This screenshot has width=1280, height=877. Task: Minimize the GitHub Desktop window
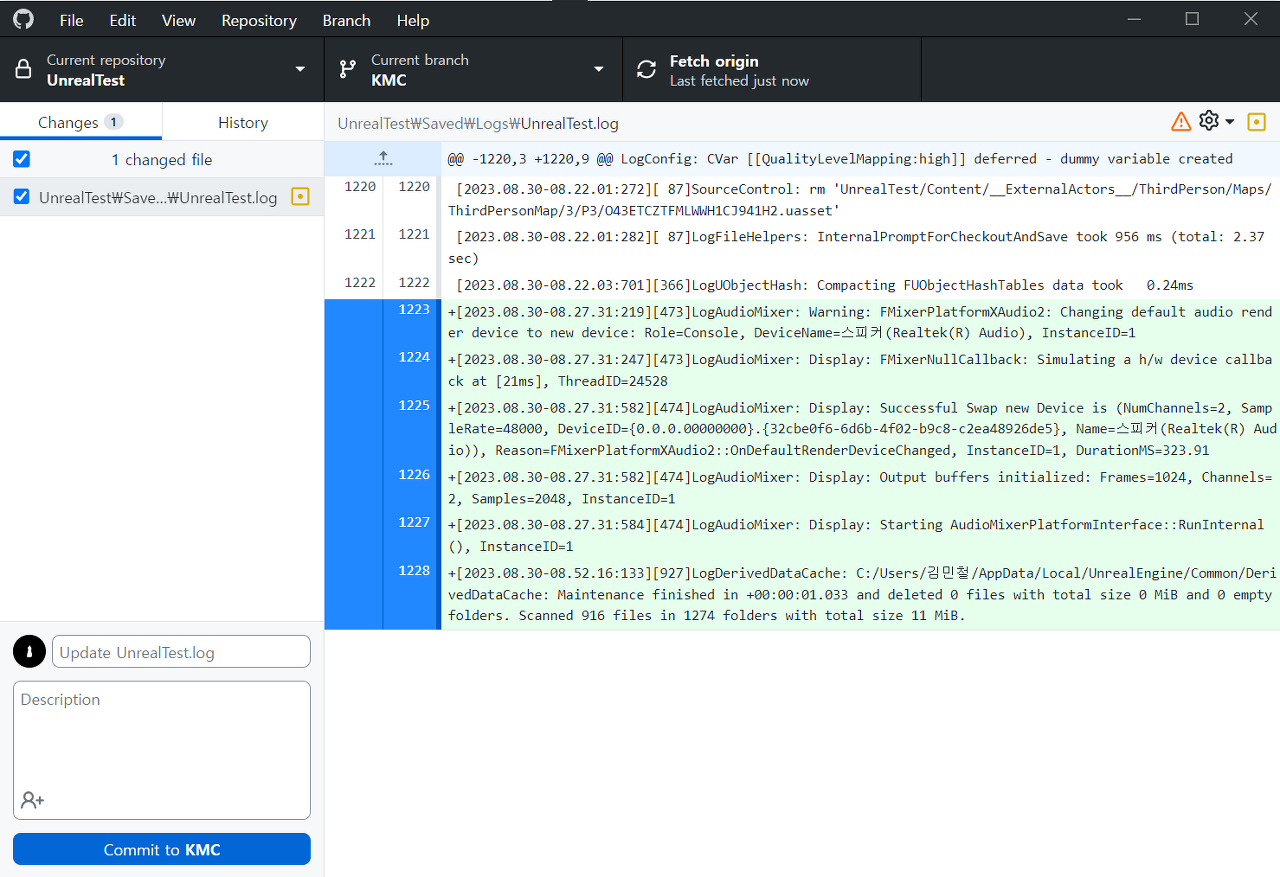click(1133, 19)
